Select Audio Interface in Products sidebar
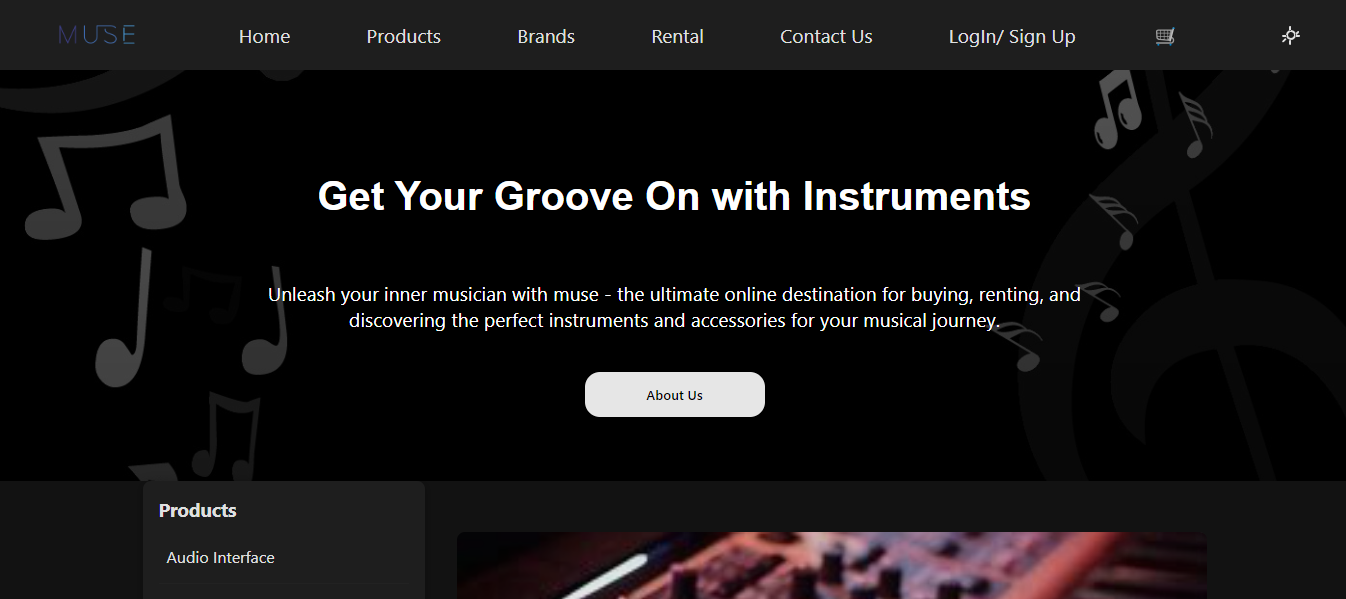This screenshot has width=1346, height=599. point(220,558)
